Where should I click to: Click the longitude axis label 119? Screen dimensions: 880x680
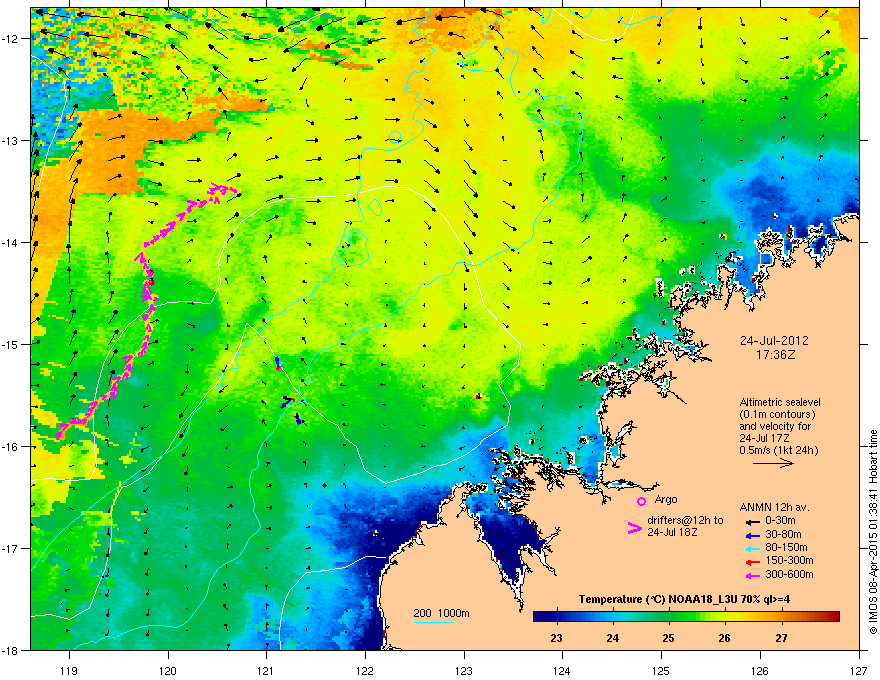[69, 670]
